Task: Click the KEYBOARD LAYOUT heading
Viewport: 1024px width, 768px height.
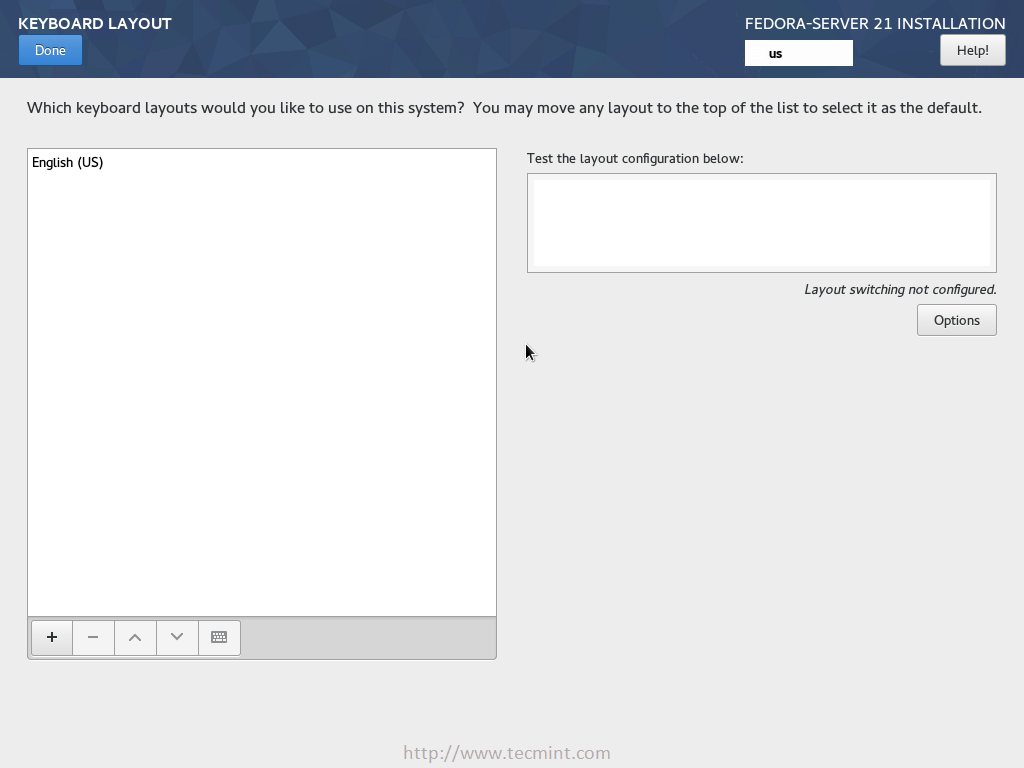Action: coord(95,24)
